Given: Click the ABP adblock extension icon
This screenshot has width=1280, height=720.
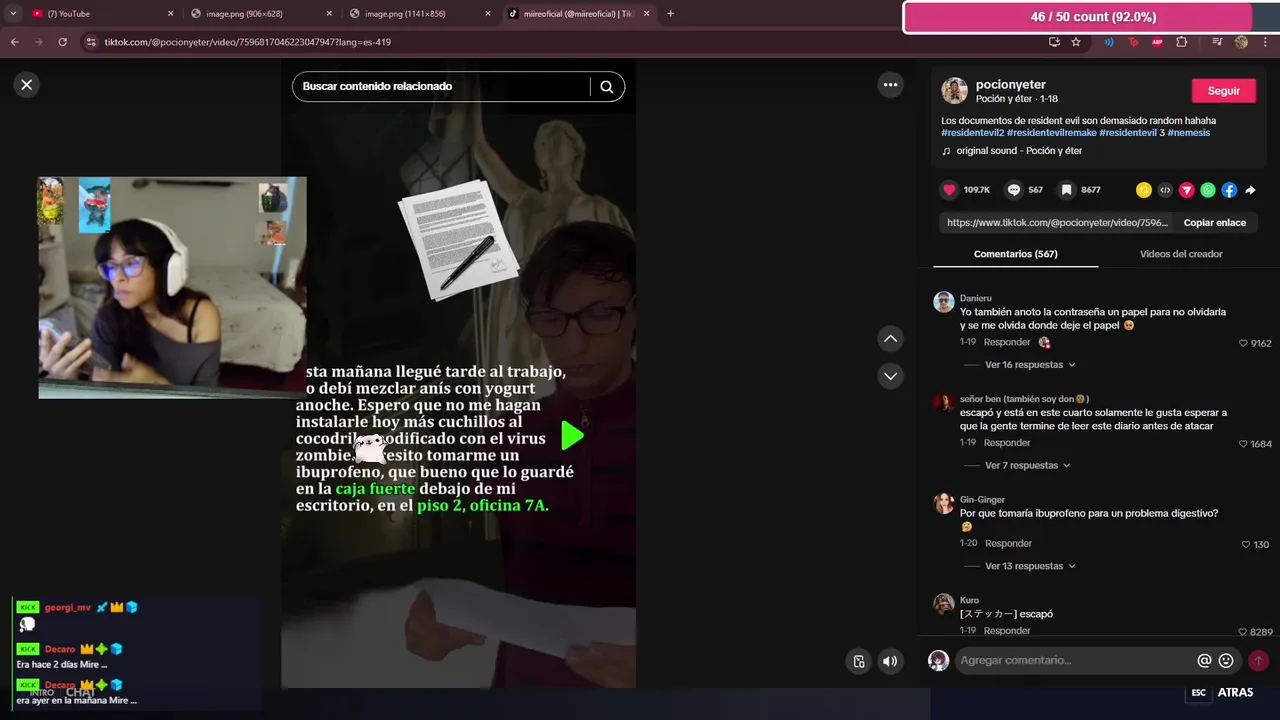Looking at the screenshot, I should tap(1157, 42).
